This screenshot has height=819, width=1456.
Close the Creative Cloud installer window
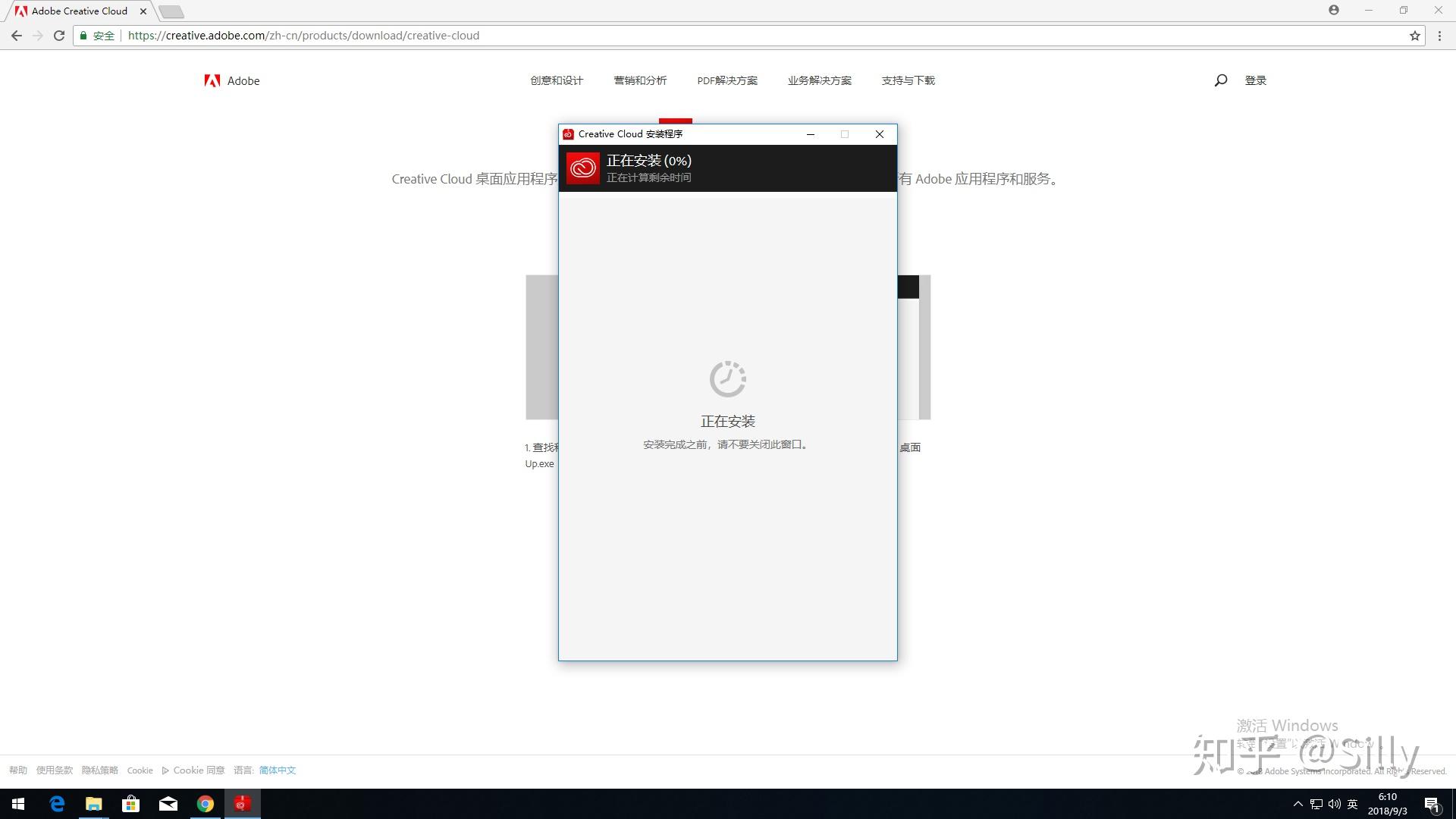point(880,134)
